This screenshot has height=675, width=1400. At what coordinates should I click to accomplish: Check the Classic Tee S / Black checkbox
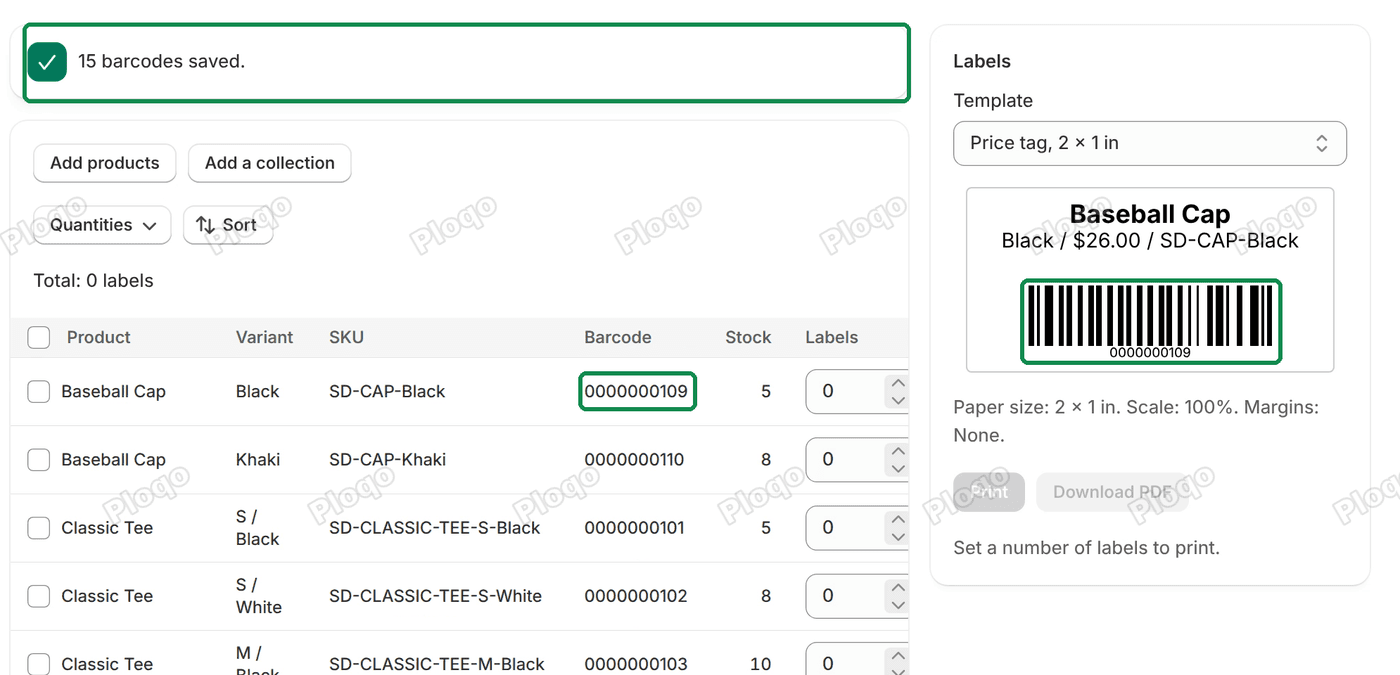pyautogui.click(x=39, y=528)
